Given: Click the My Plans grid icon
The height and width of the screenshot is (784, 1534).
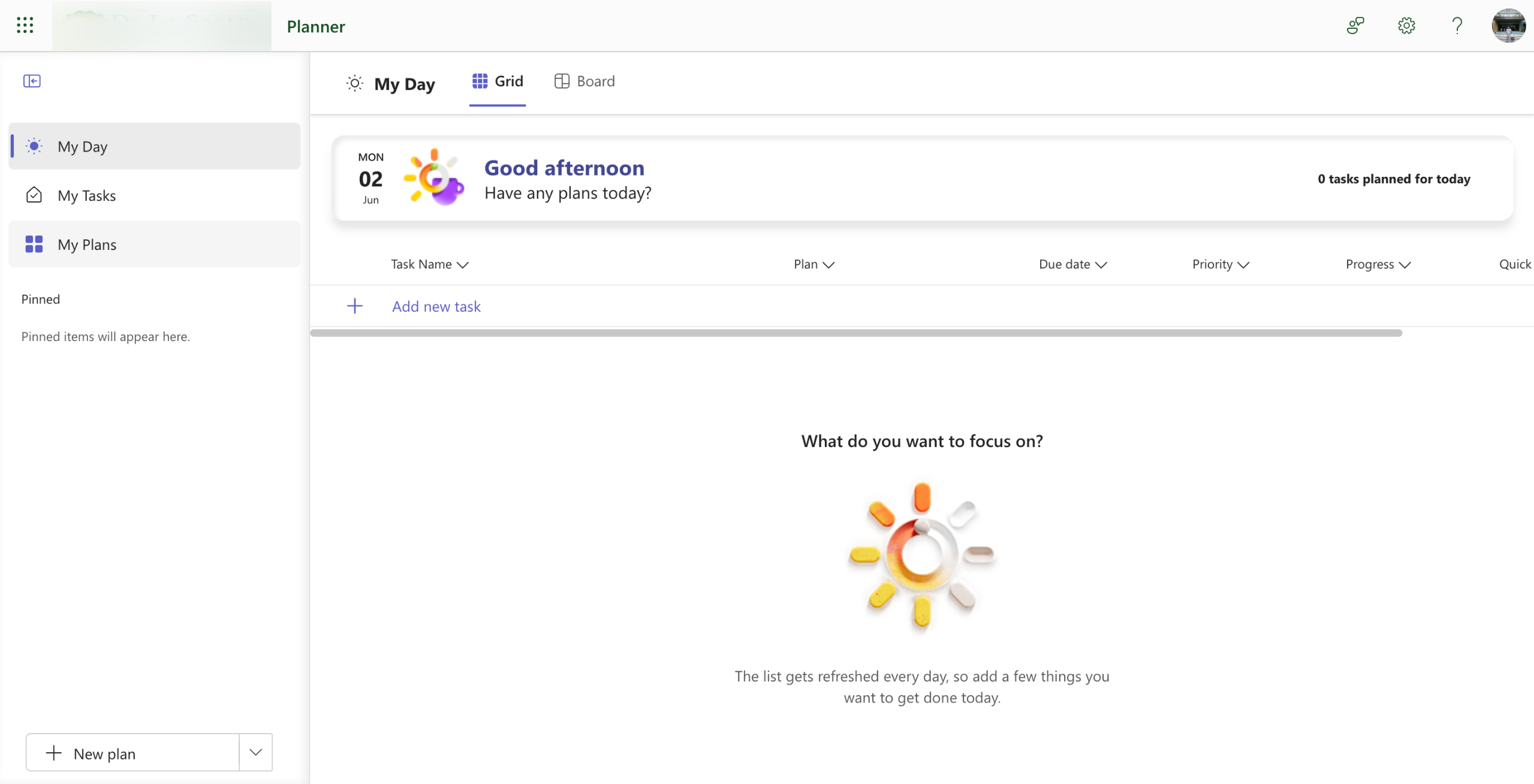Looking at the screenshot, I should pyautogui.click(x=34, y=245).
